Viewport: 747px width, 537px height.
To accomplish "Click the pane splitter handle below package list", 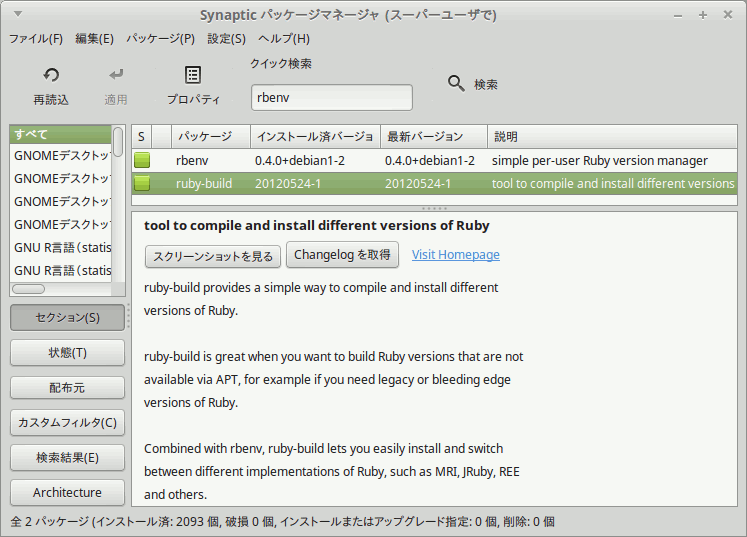I will pos(434,208).
